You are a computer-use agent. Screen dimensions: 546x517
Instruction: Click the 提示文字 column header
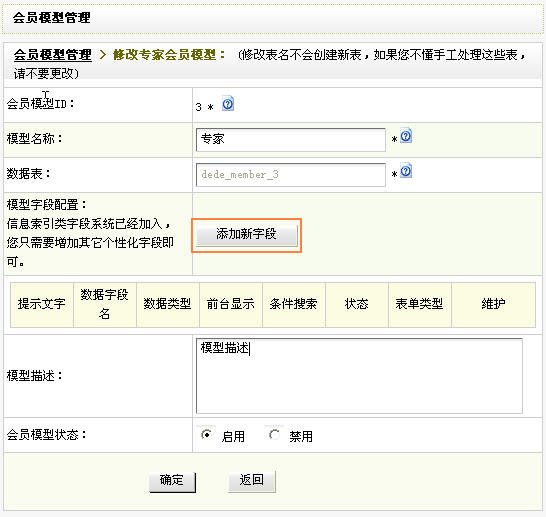[x=42, y=305]
